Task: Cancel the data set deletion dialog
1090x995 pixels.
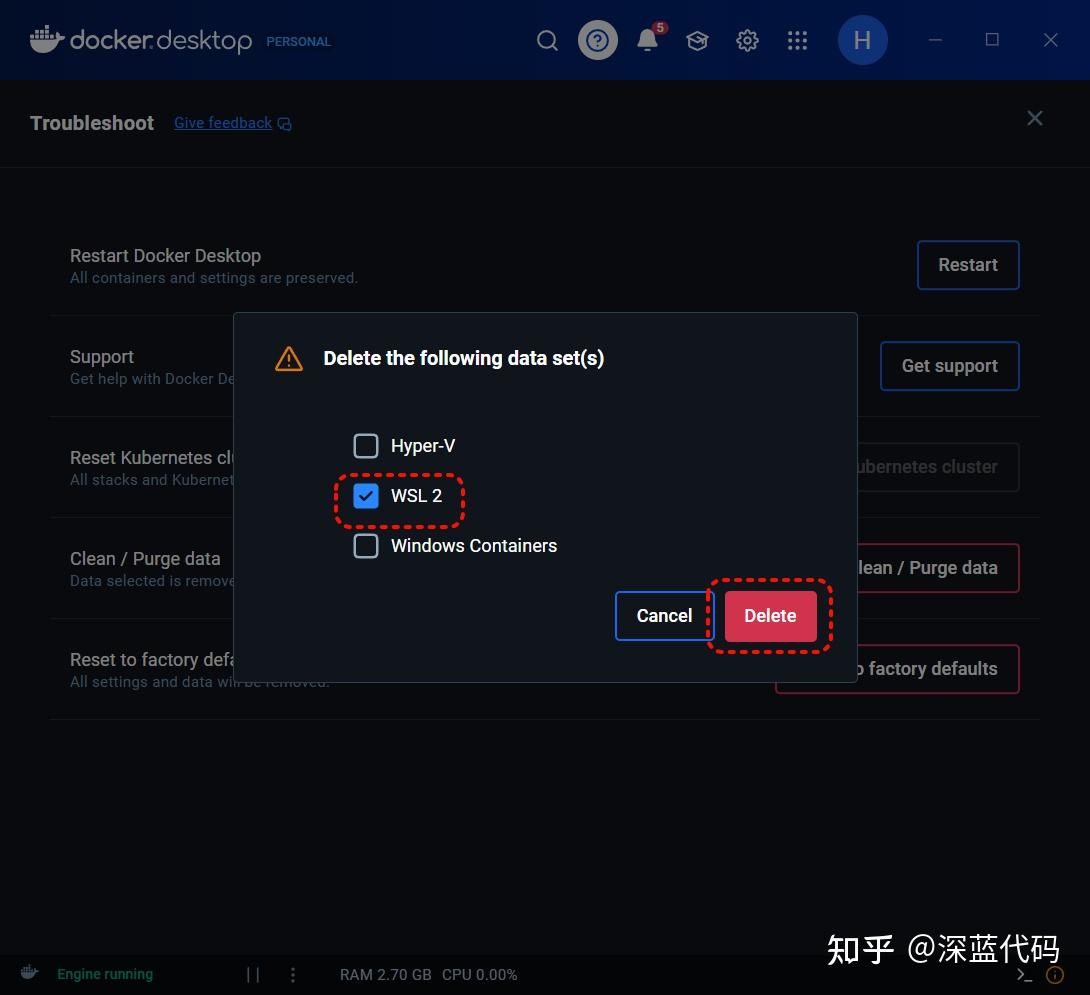Action: tap(663, 616)
